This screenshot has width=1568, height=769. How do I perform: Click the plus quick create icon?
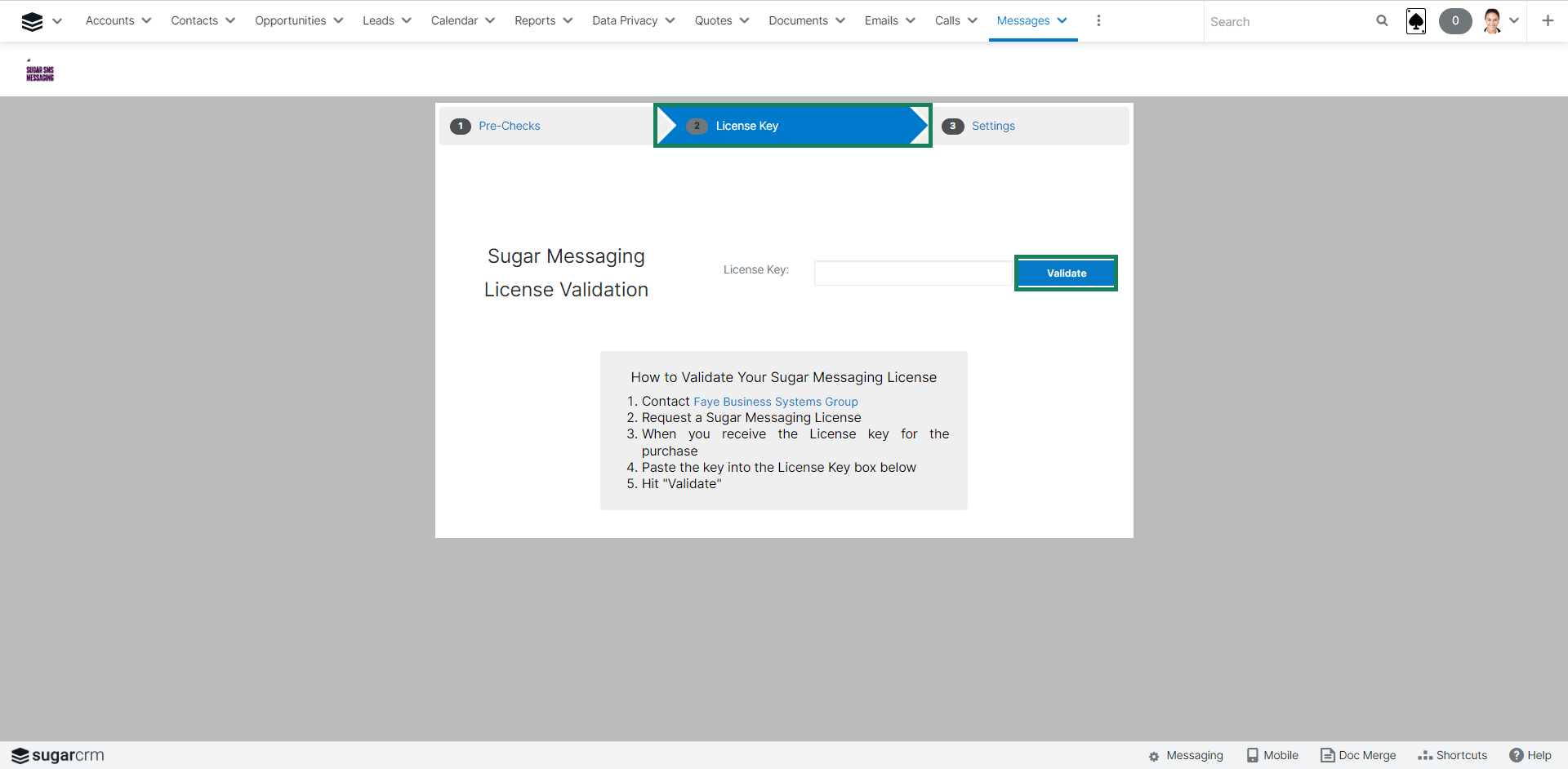[1548, 21]
